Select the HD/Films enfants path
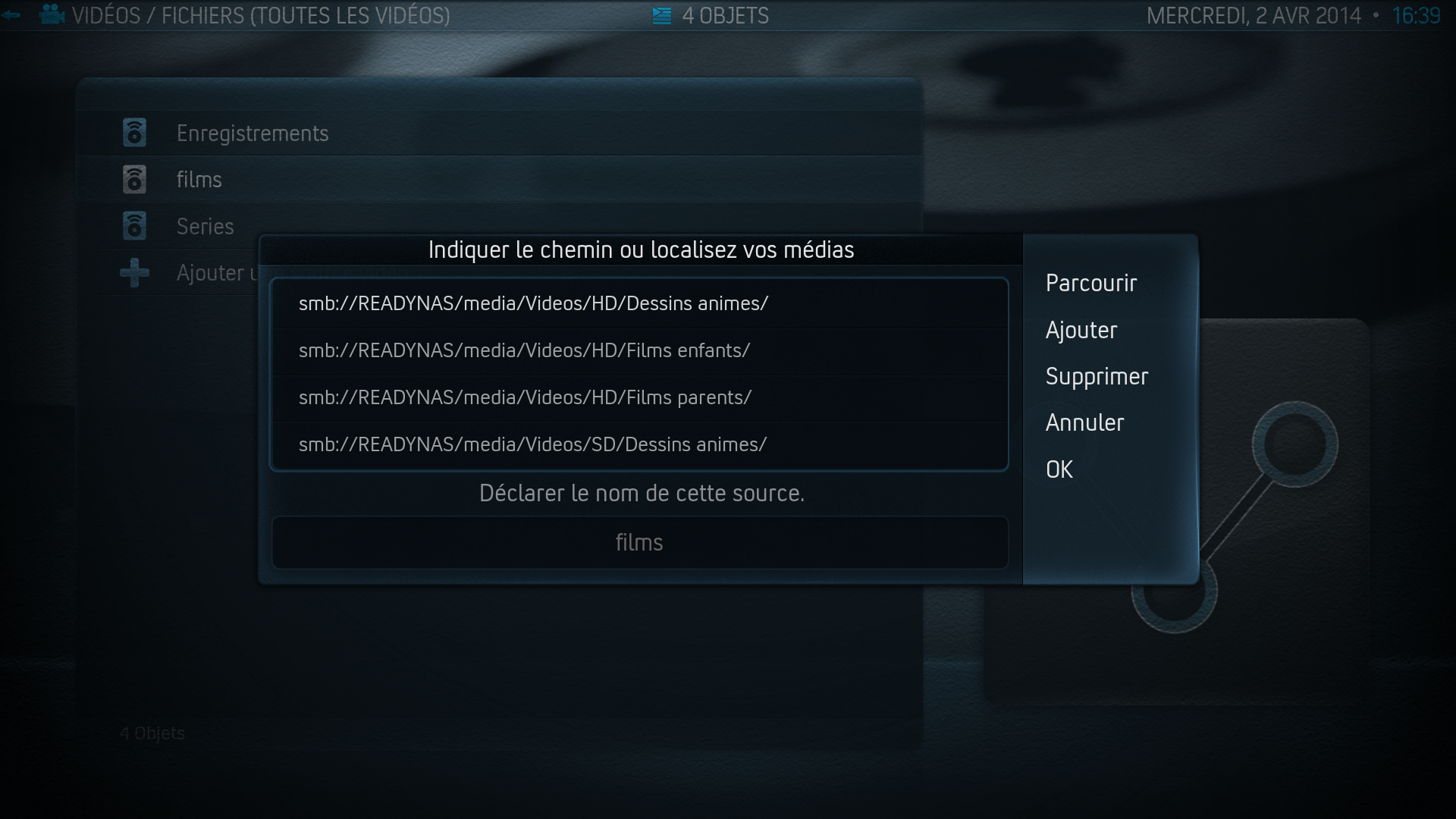This screenshot has height=819, width=1456. [x=639, y=350]
